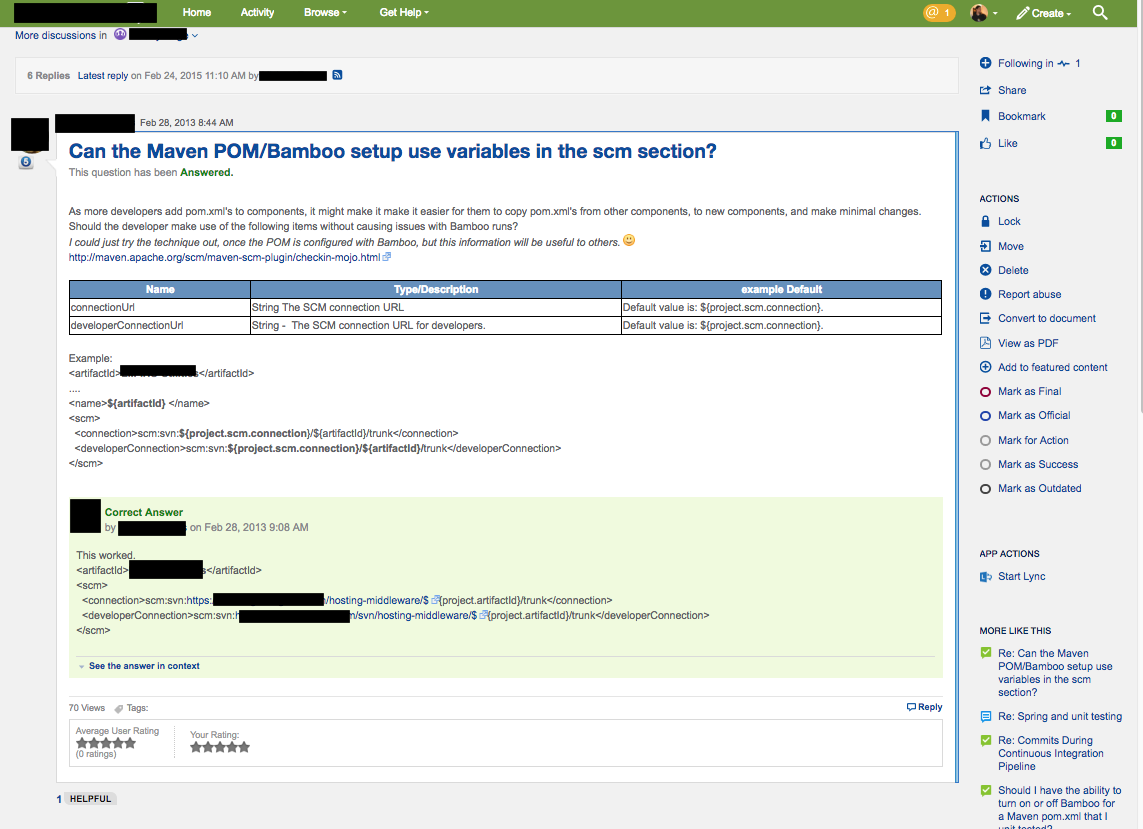Click the Like thumbs-up icon

[986, 143]
